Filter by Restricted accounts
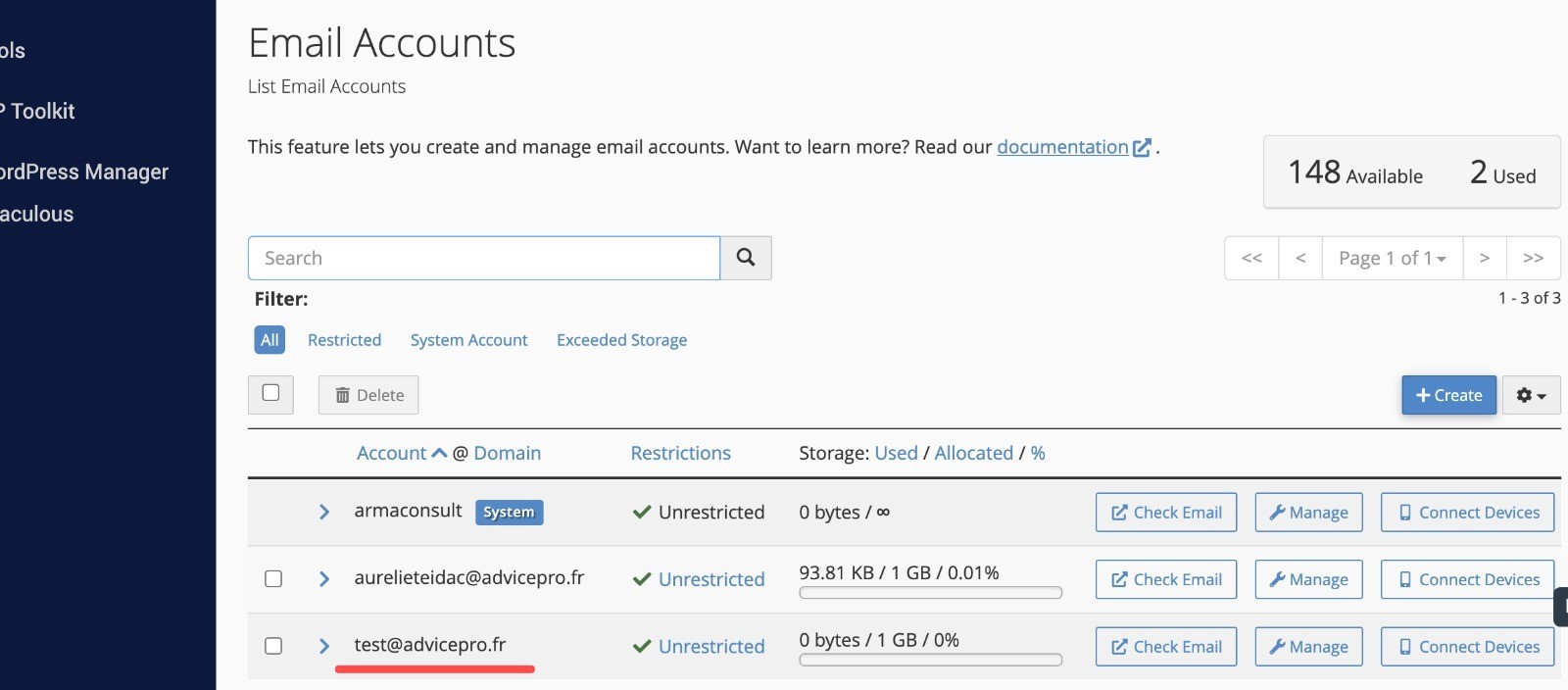The height and width of the screenshot is (690, 1568). 344,340
